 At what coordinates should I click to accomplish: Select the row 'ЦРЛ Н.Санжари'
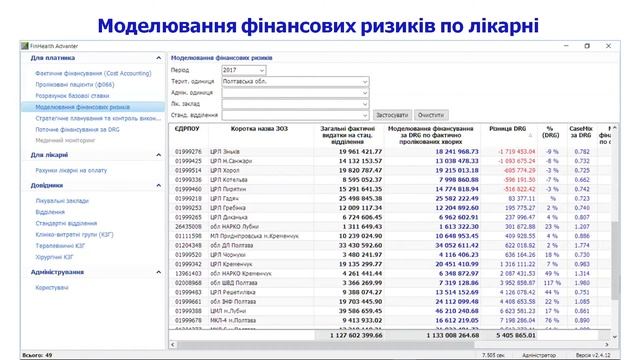(390, 161)
